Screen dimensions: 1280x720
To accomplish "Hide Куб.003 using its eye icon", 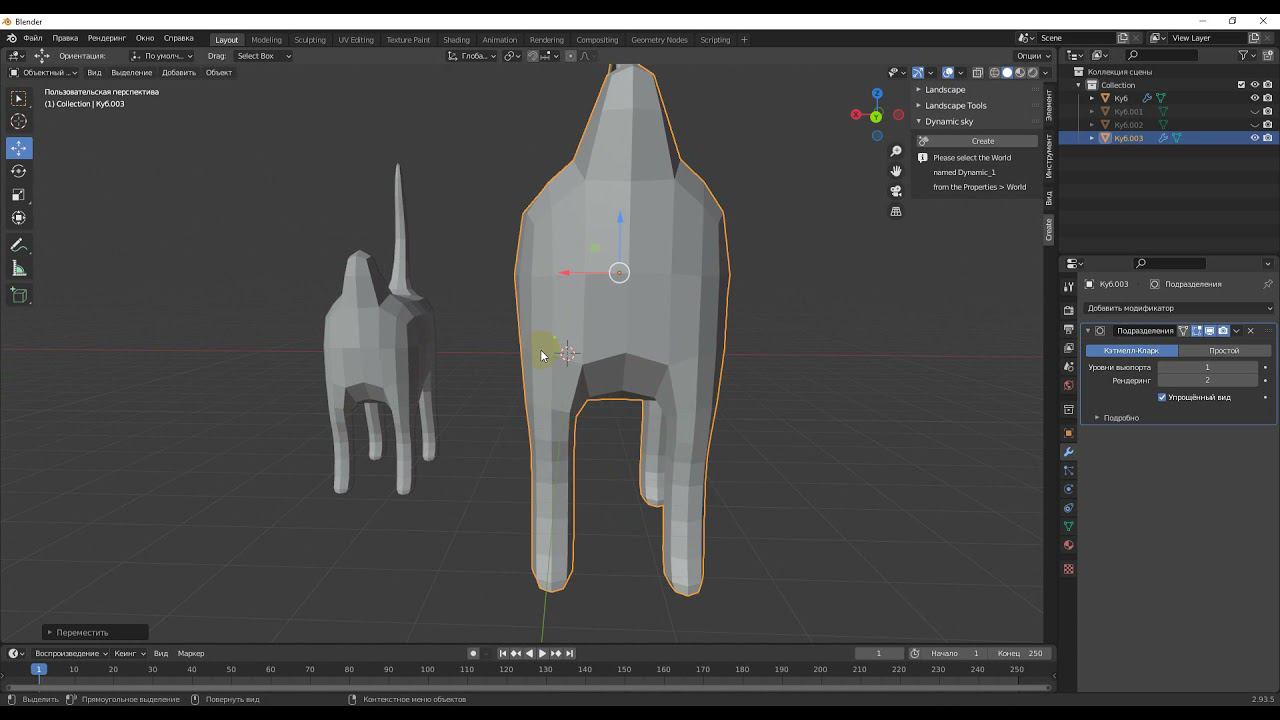I will 1254,138.
